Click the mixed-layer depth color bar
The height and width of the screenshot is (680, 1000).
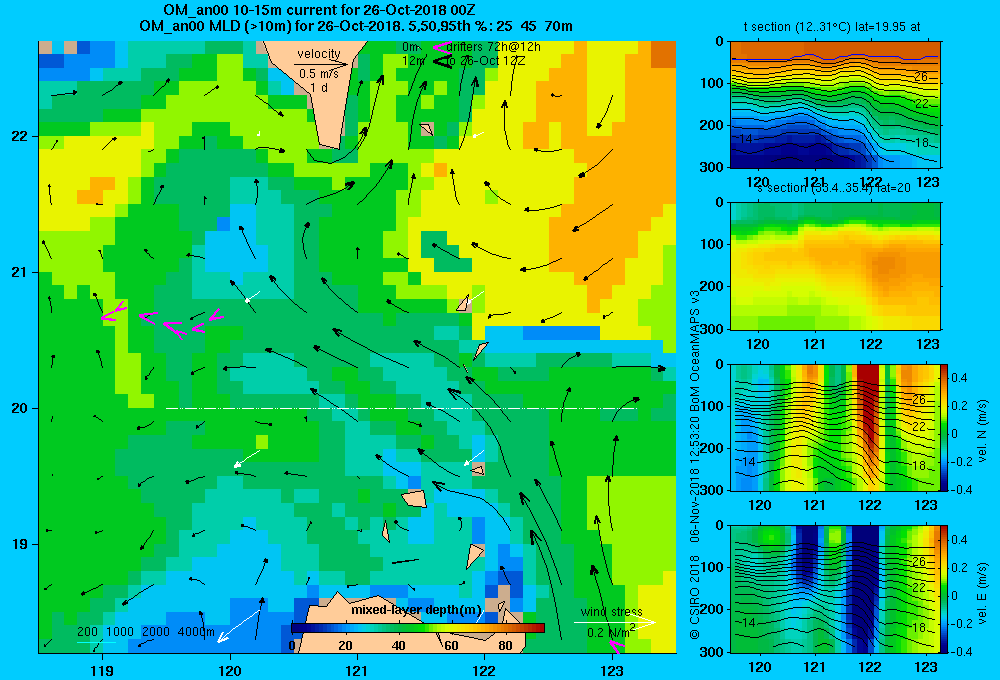(x=418, y=628)
